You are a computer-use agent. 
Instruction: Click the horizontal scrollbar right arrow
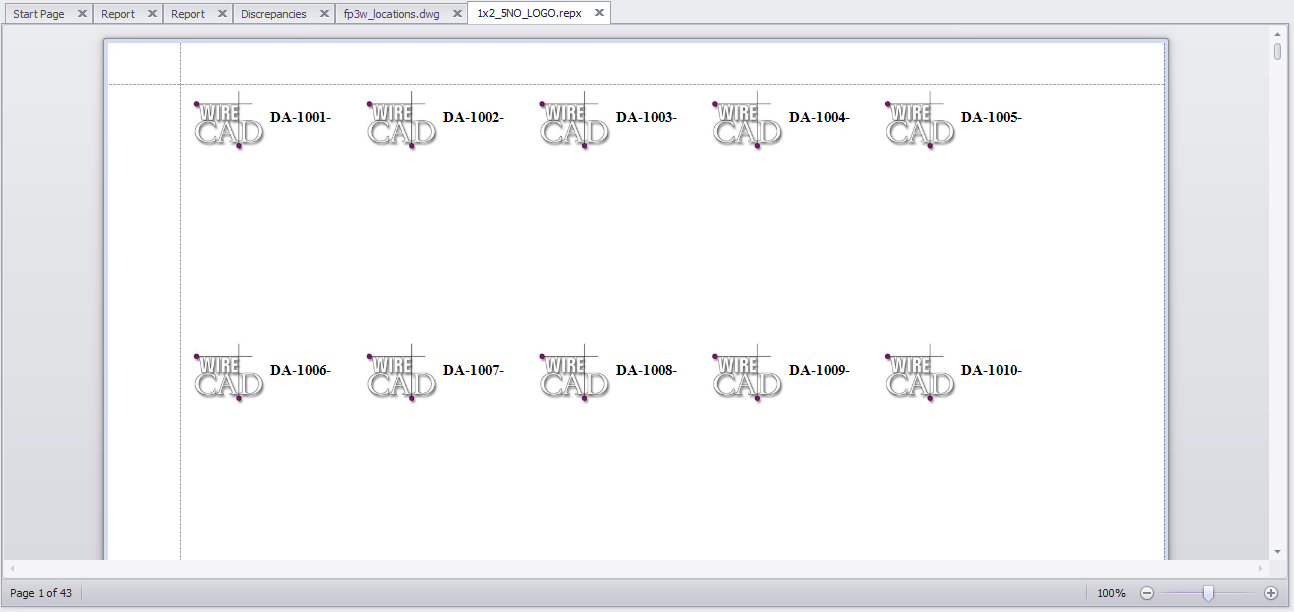pos(1263,568)
